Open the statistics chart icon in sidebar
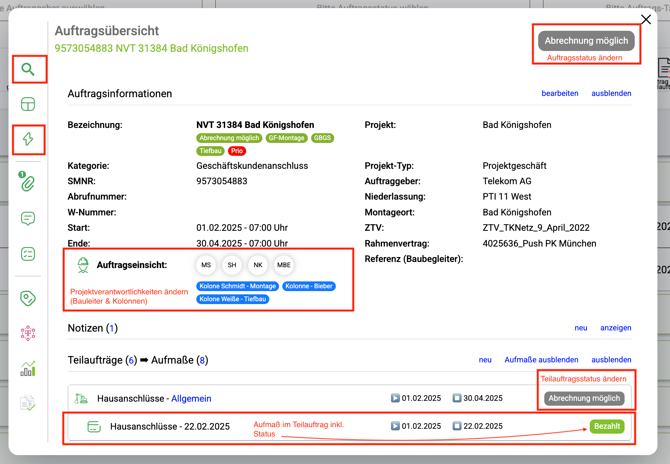670x464 pixels. pyautogui.click(x=28, y=369)
